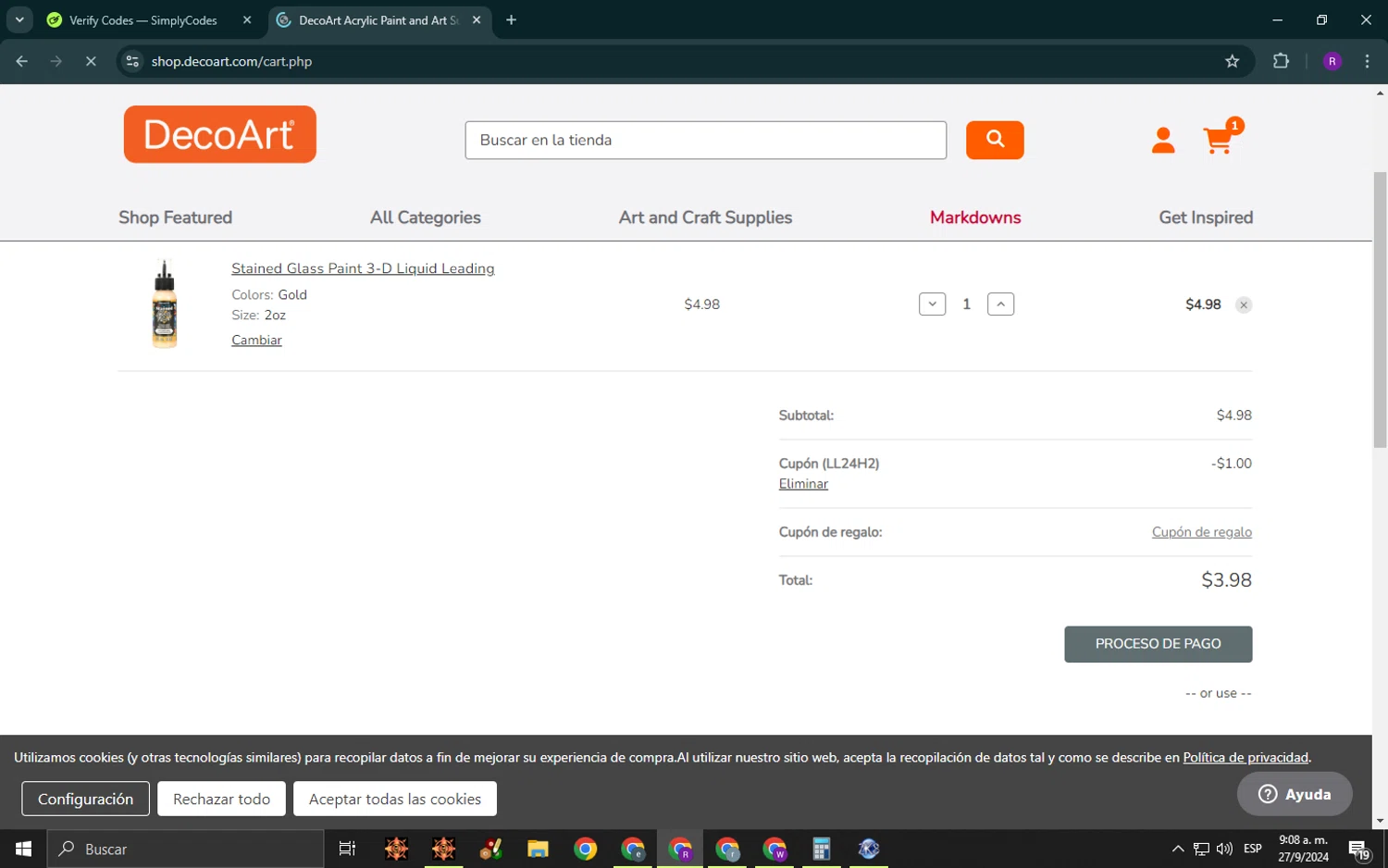This screenshot has width=1388, height=868.
Task: Open File Explorer from the taskbar
Action: point(538,849)
